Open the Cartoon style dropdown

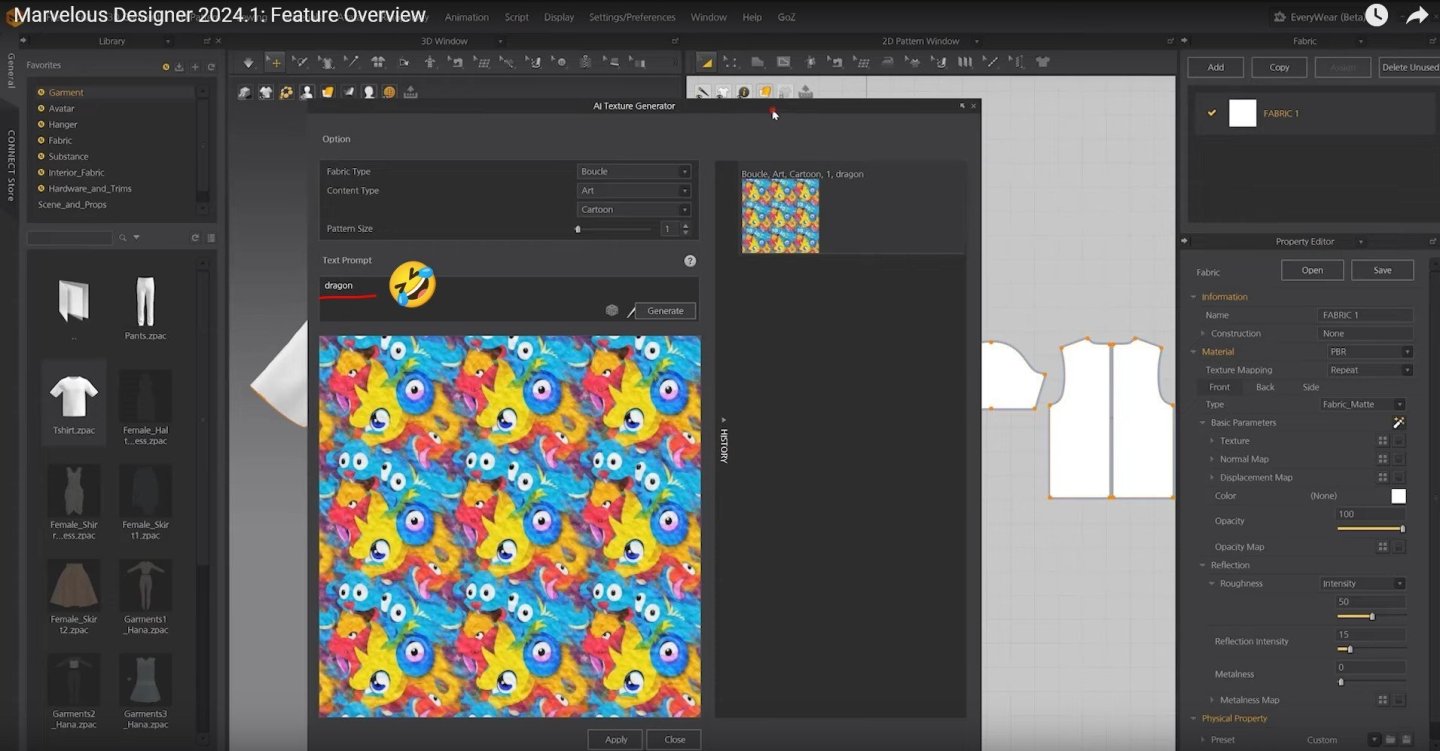[x=634, y=210]
